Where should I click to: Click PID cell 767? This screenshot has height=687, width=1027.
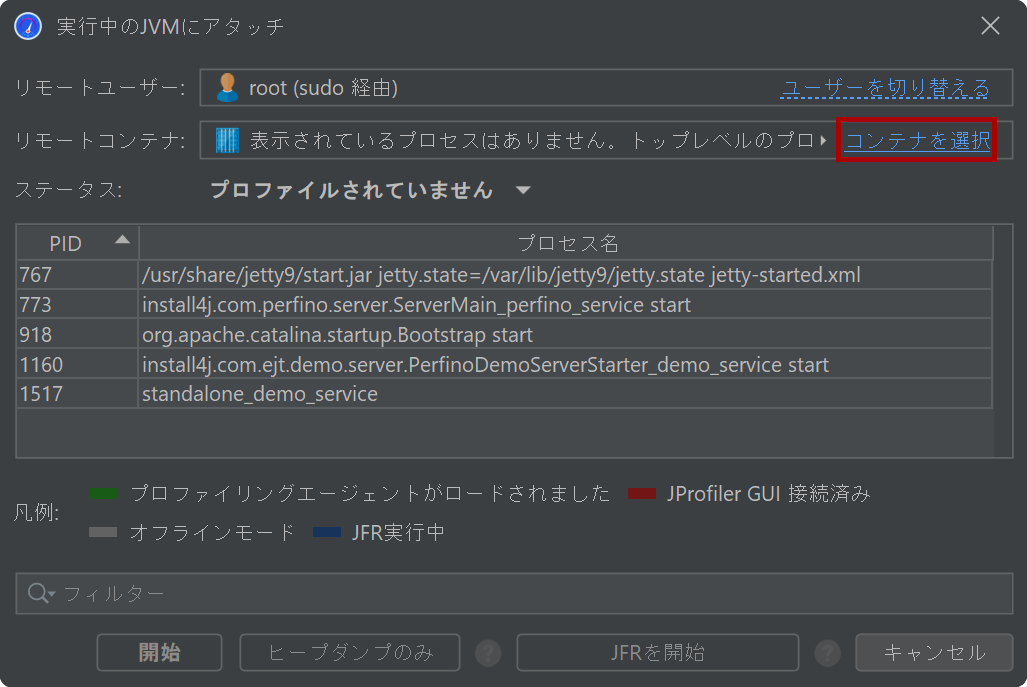[x=77, y=275]
